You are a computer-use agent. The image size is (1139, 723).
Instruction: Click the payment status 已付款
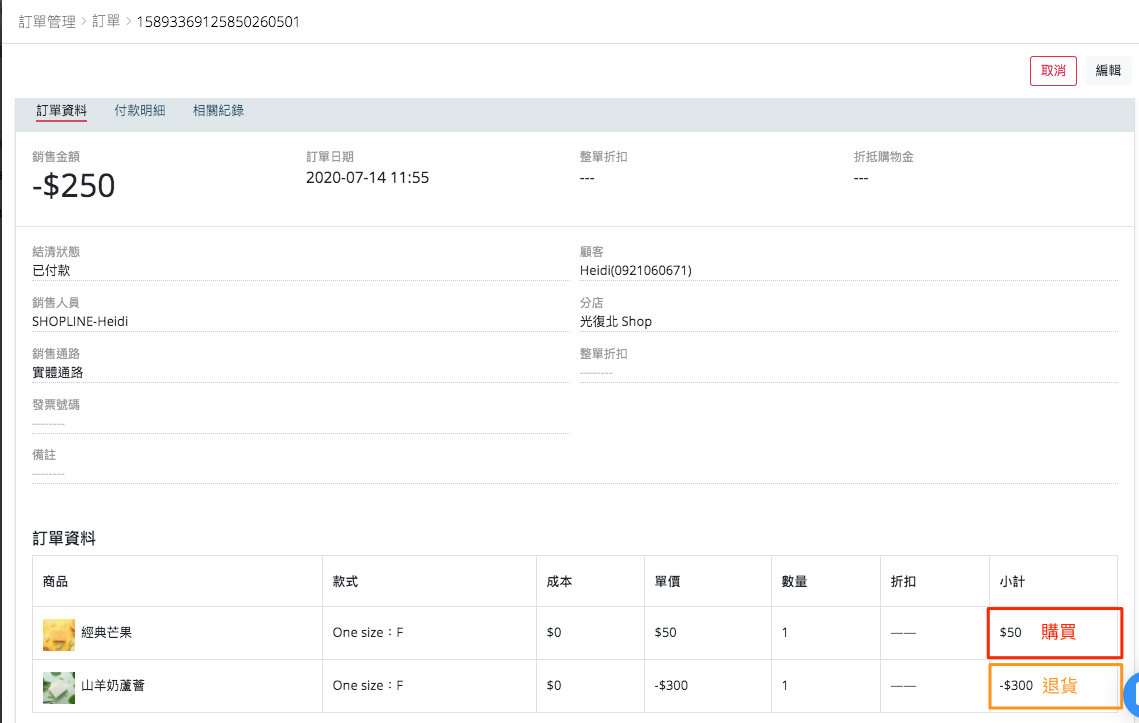coord(51,270)
